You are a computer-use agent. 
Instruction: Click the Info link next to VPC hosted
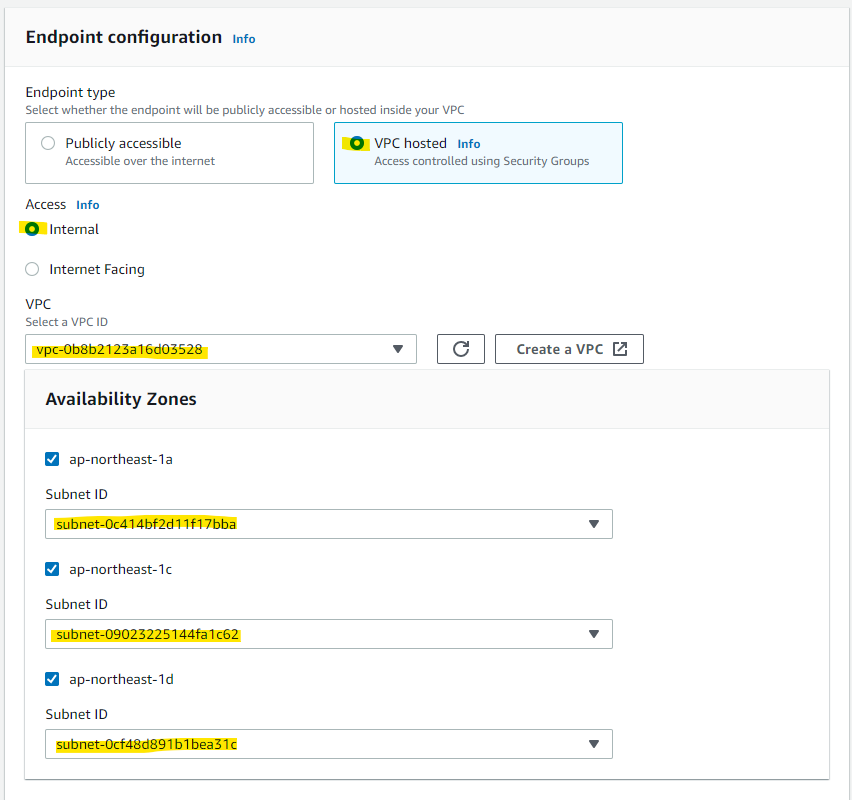(469, 144)
